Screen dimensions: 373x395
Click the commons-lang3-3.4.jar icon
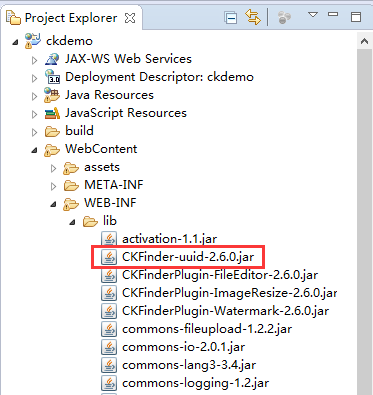click(x=109, y=365)
